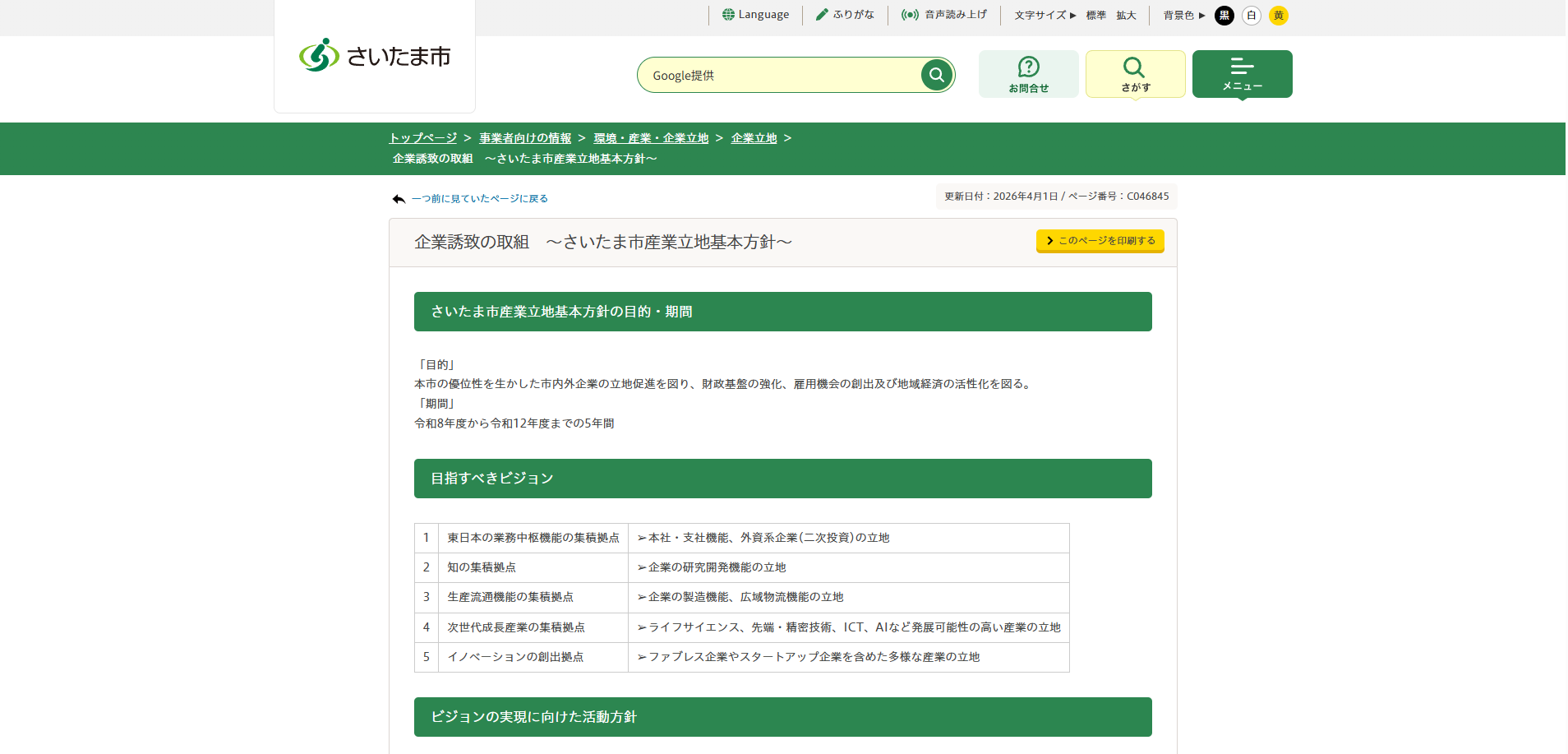
Task: Open the お問合せ question mark button
Action: 1029,74
